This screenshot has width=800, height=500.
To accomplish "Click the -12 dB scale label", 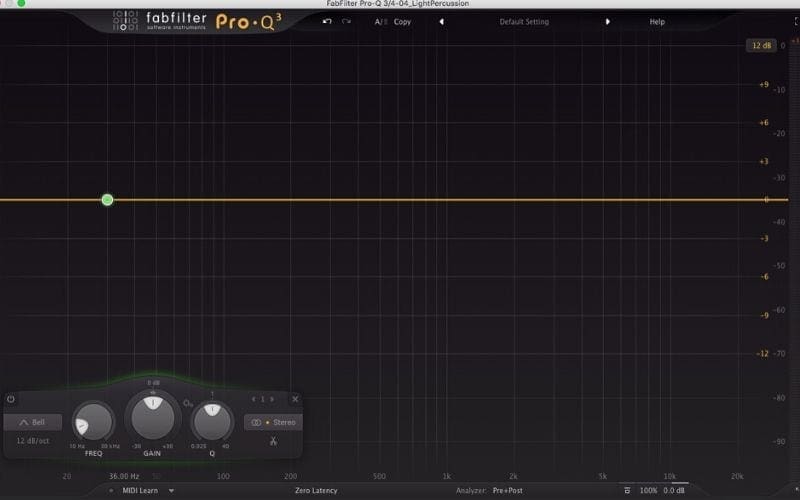I will point(762,354).
